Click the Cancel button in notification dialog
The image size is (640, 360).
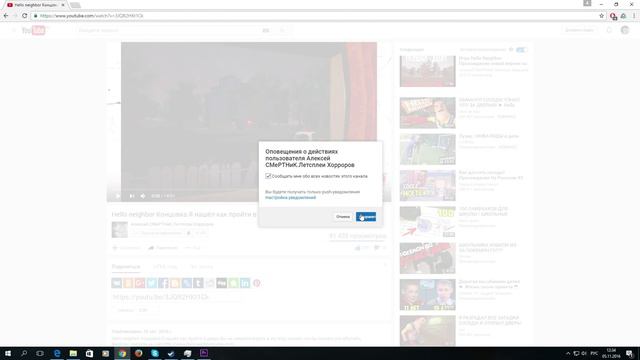343,217
